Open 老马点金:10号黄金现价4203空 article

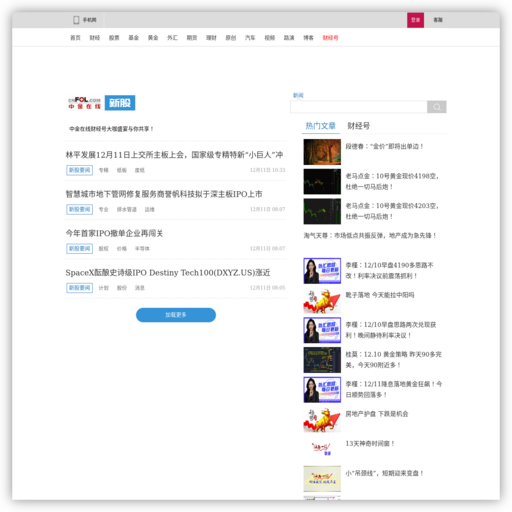pyautogui.click(x=392, y=211)
